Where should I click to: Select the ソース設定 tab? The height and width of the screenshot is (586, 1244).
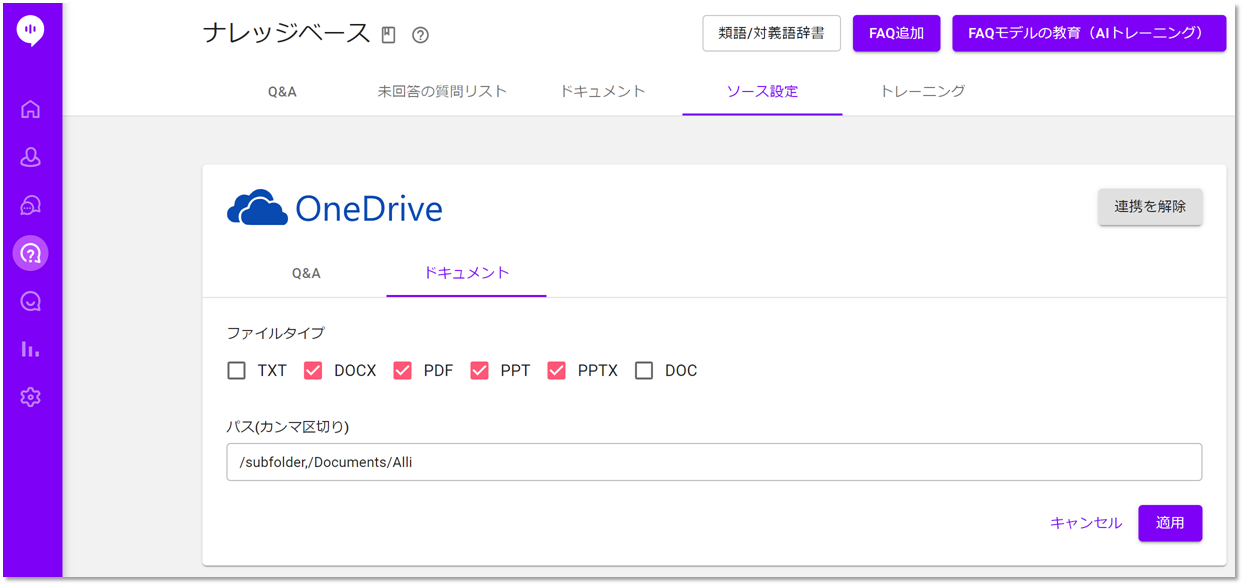pyautogui.click(x=762, y=91)
